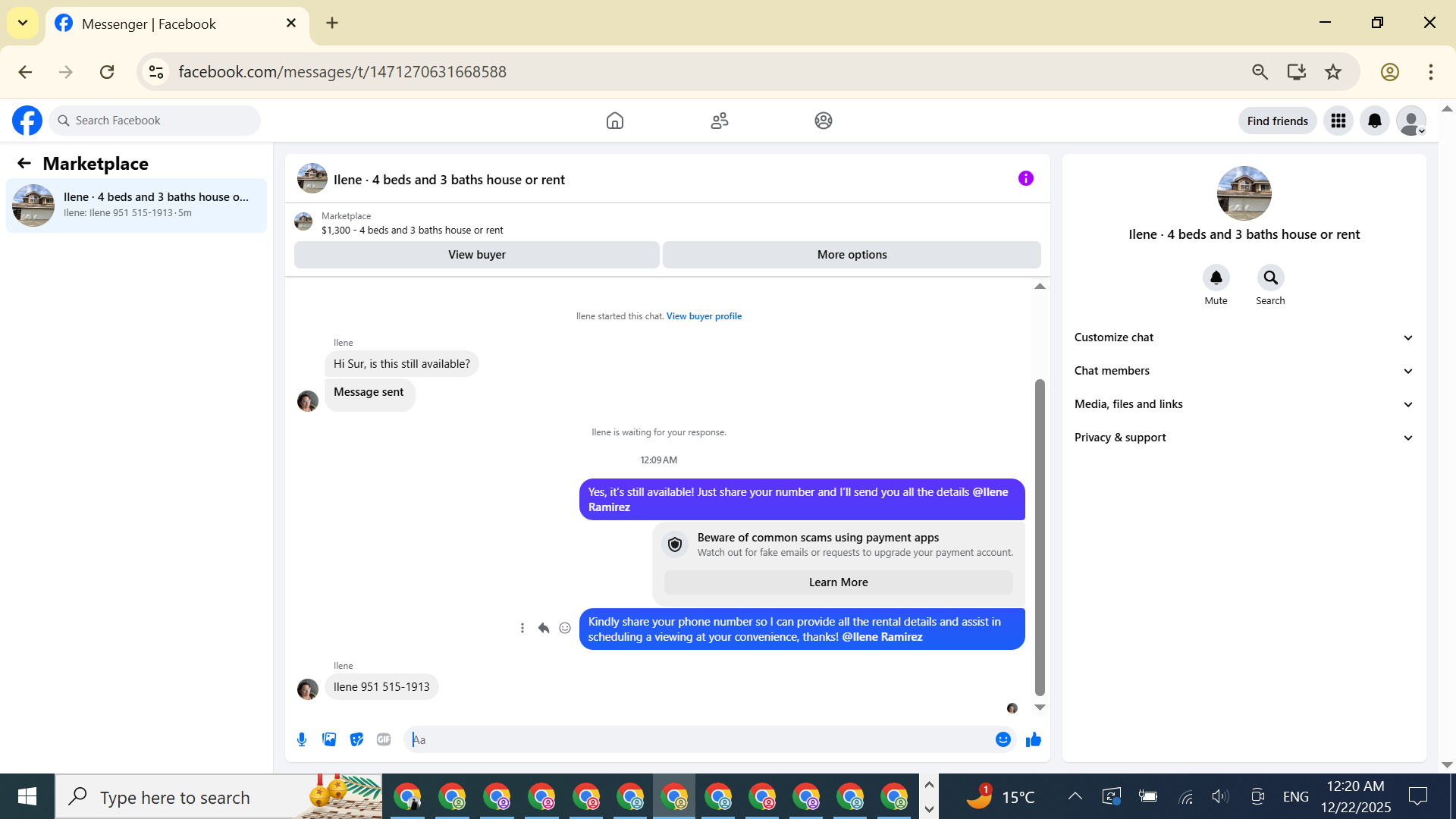React to the Kindly share message
Image resolution: width=1456 pixels, height=819 pixels.
(x=565, y=628)
